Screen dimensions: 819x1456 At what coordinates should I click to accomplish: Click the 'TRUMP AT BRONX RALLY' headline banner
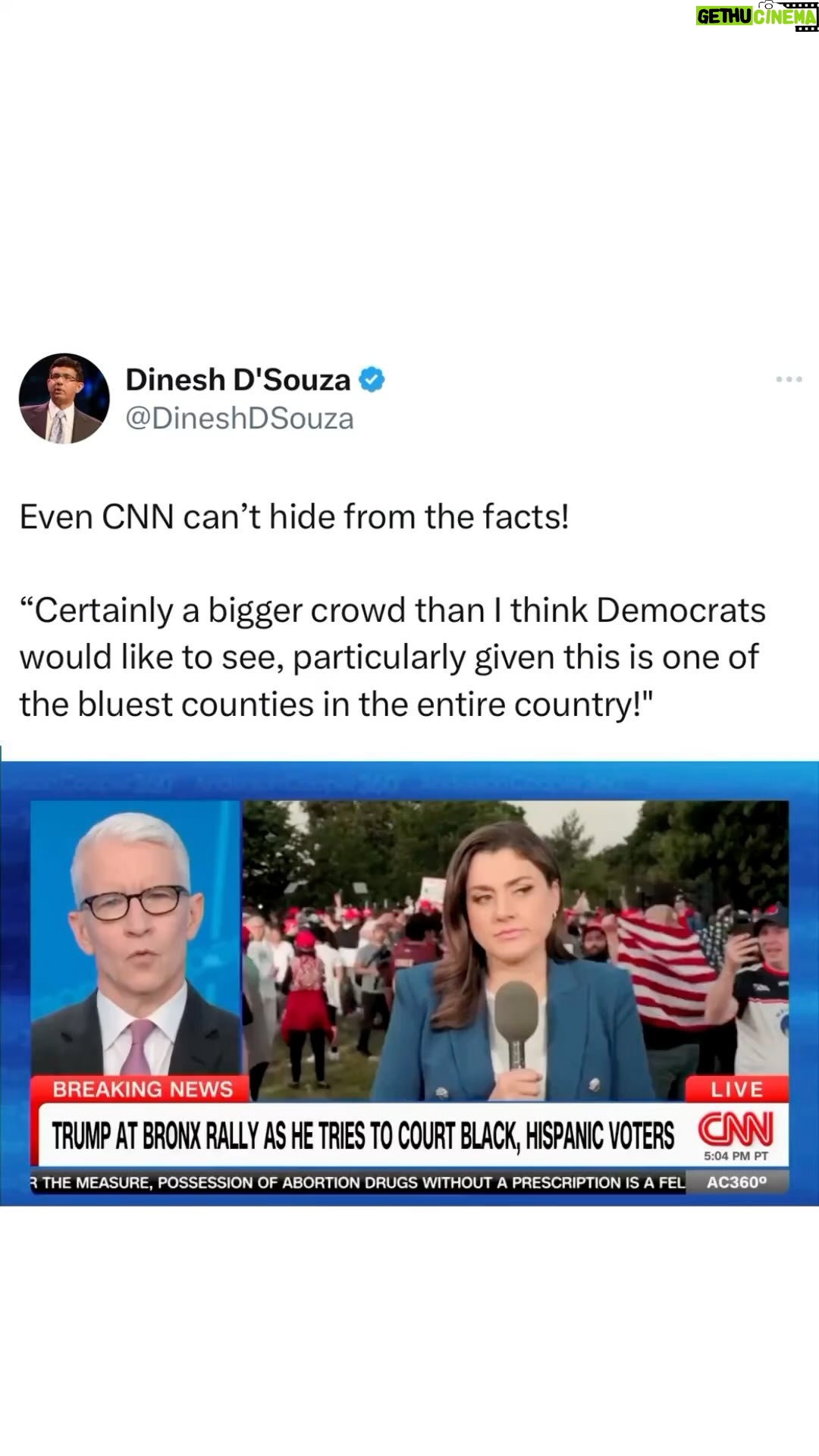coord(362,1135)
